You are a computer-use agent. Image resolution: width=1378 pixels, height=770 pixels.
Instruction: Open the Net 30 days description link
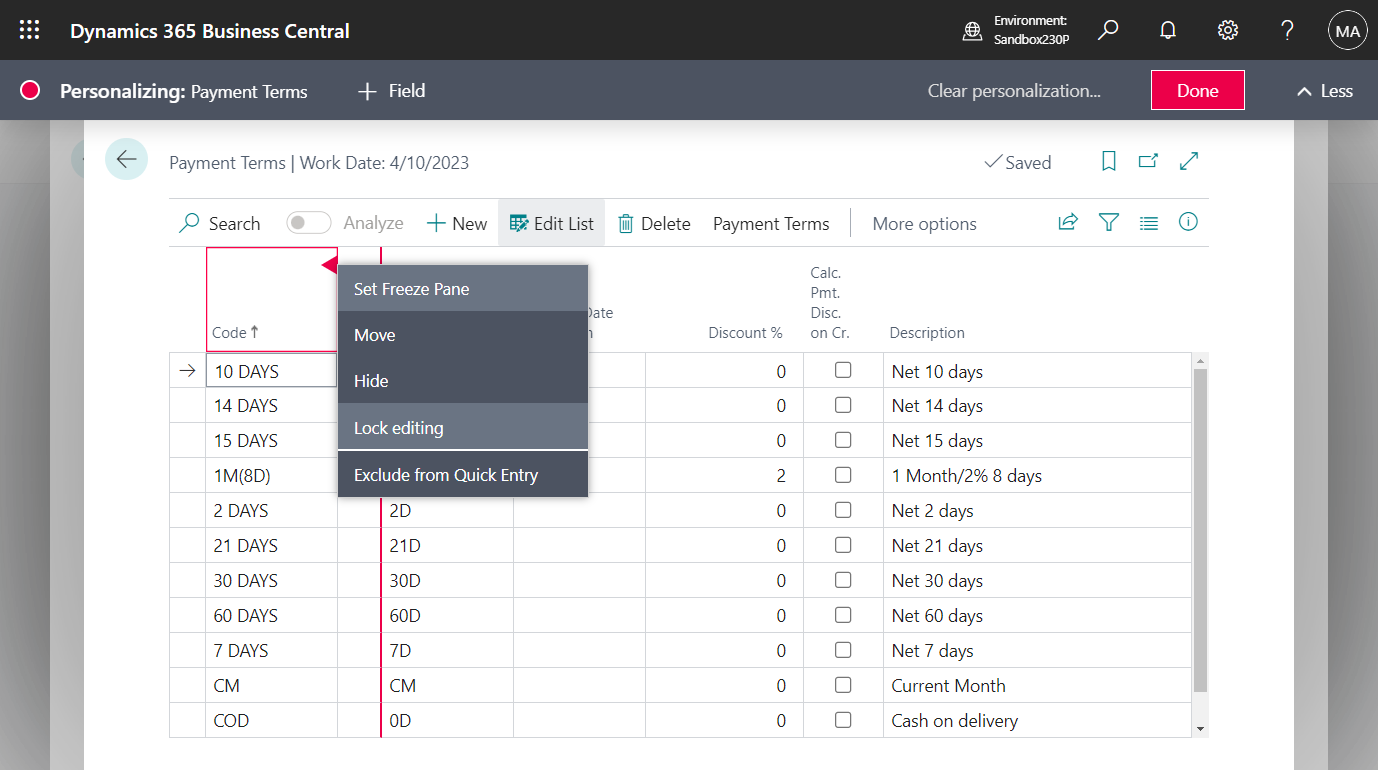(x=936, y=580)
